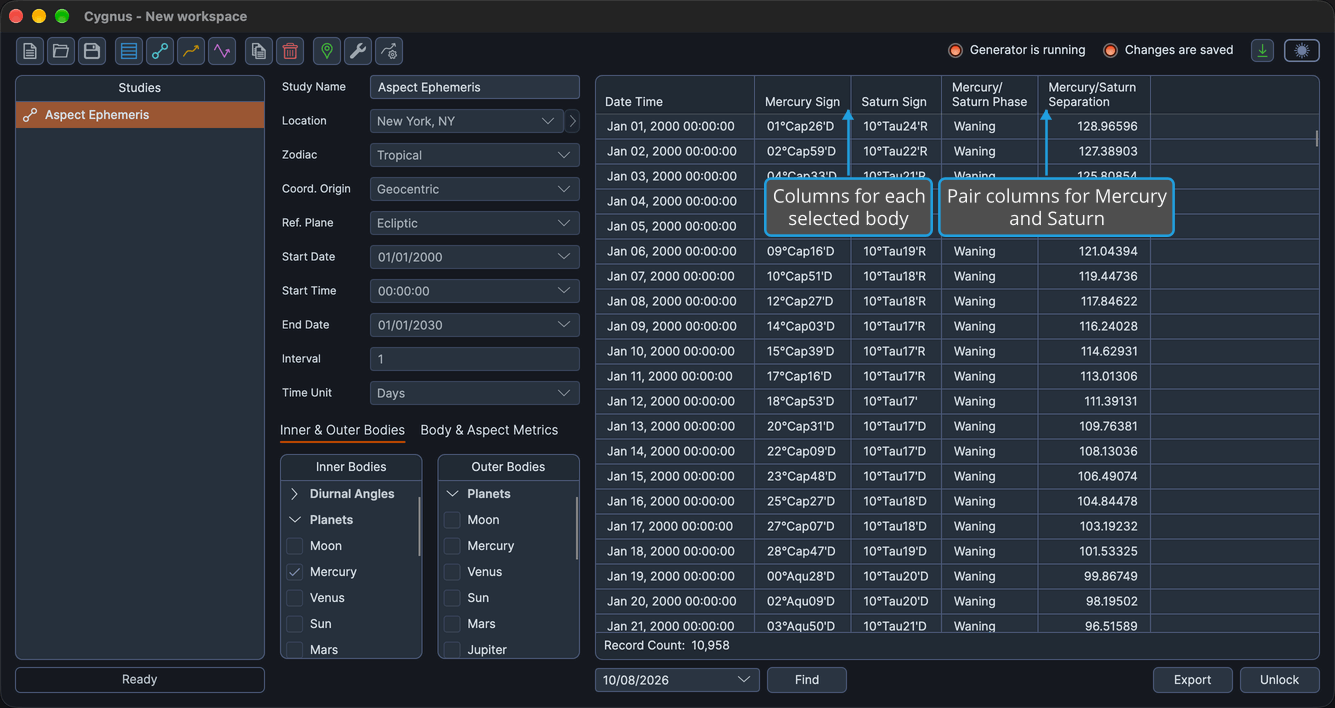Screen dimensions: 1335x708
Task: Click the Interval input field
Action: pos(475,359)
